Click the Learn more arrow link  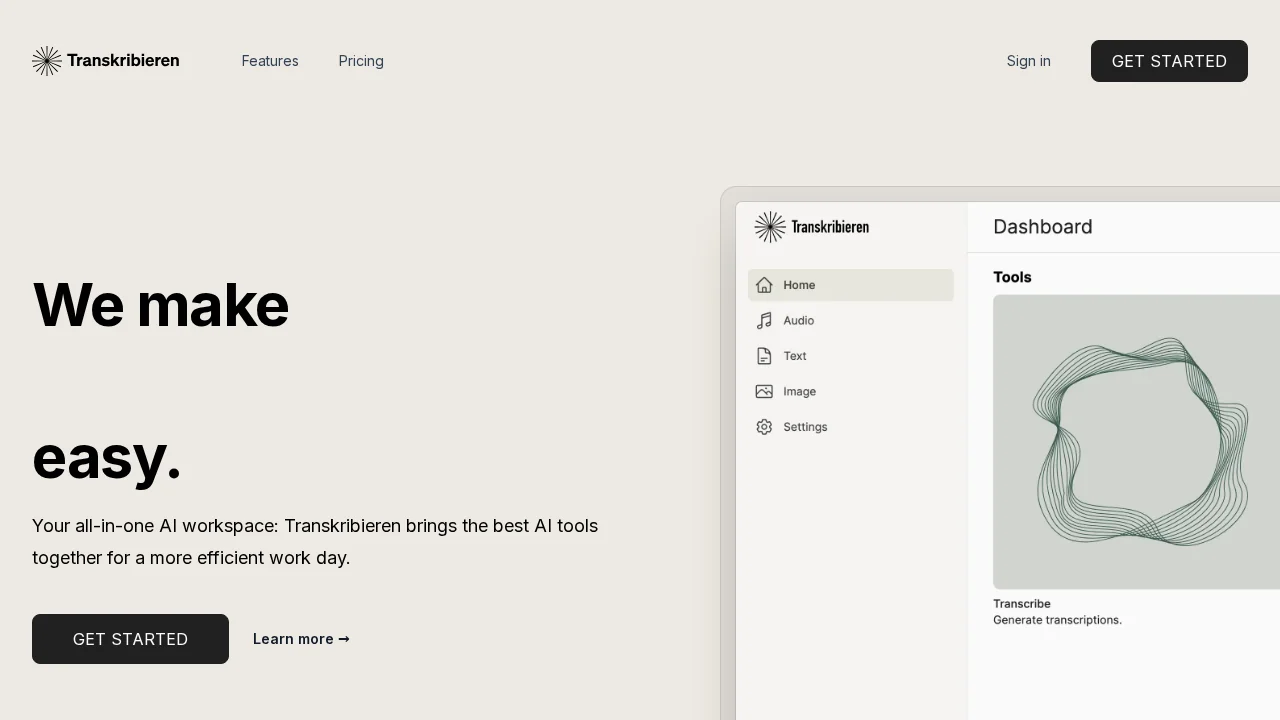click(x=301, y=639)
